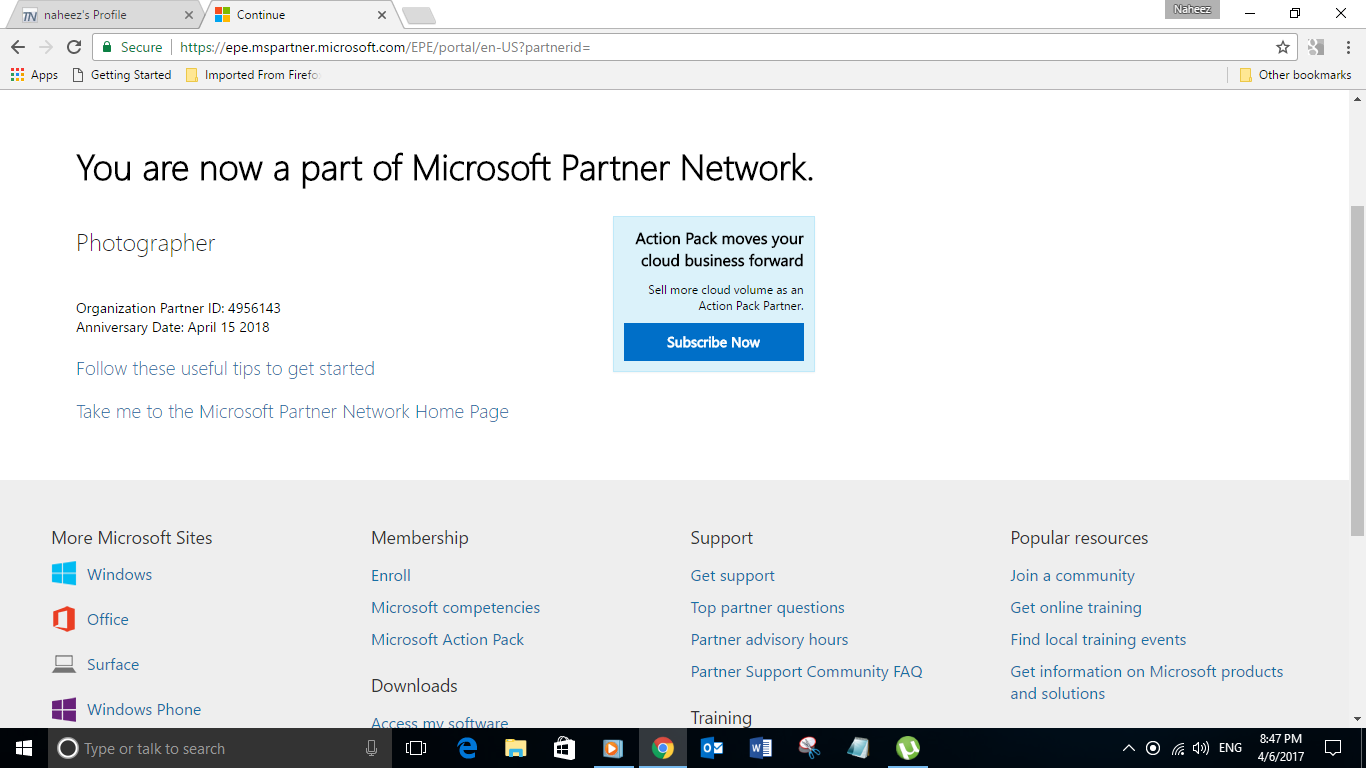Open the volume speaker tray icon
The height and width of the screenshot is (768, 1366).
[1201, 748]
